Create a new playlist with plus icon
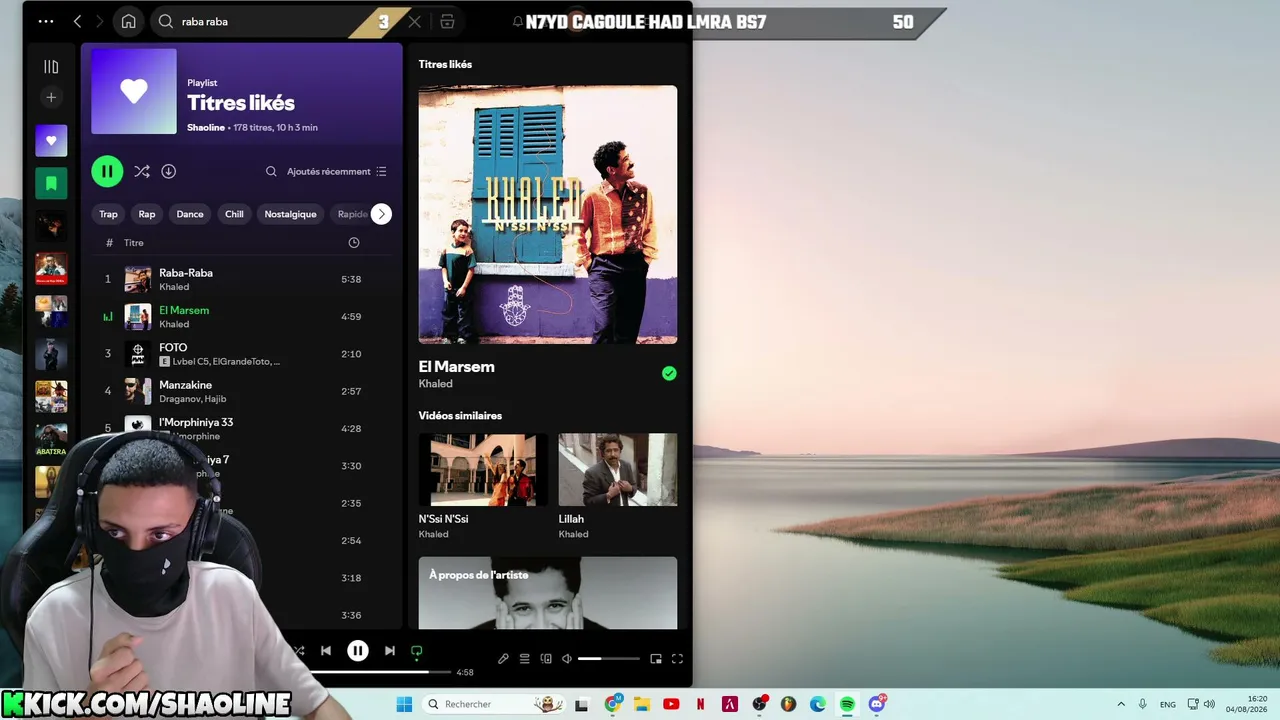 (51, 97)
